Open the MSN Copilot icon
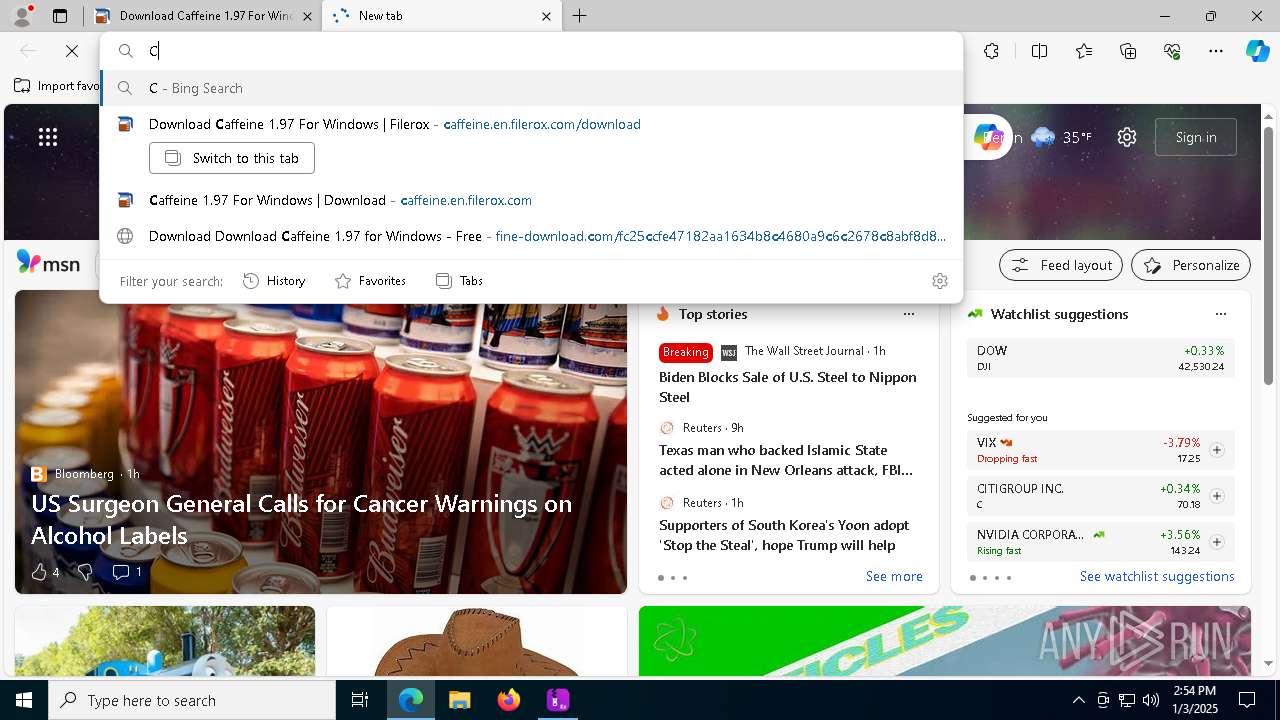Screen dimensions: 1280x720 [988, 137]
